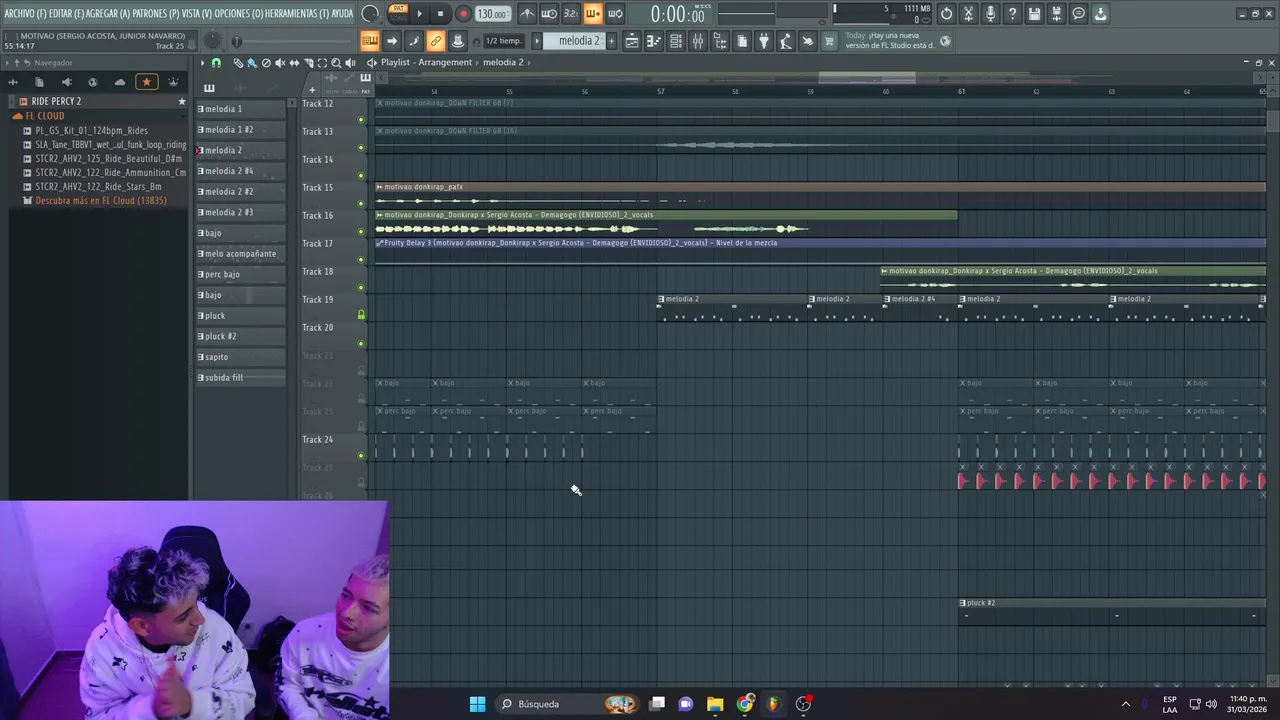Image resolution: width=1280 pixels, height=720 pixels.
Task: Open the Piano roll view icon
Action: click(653, 41)
